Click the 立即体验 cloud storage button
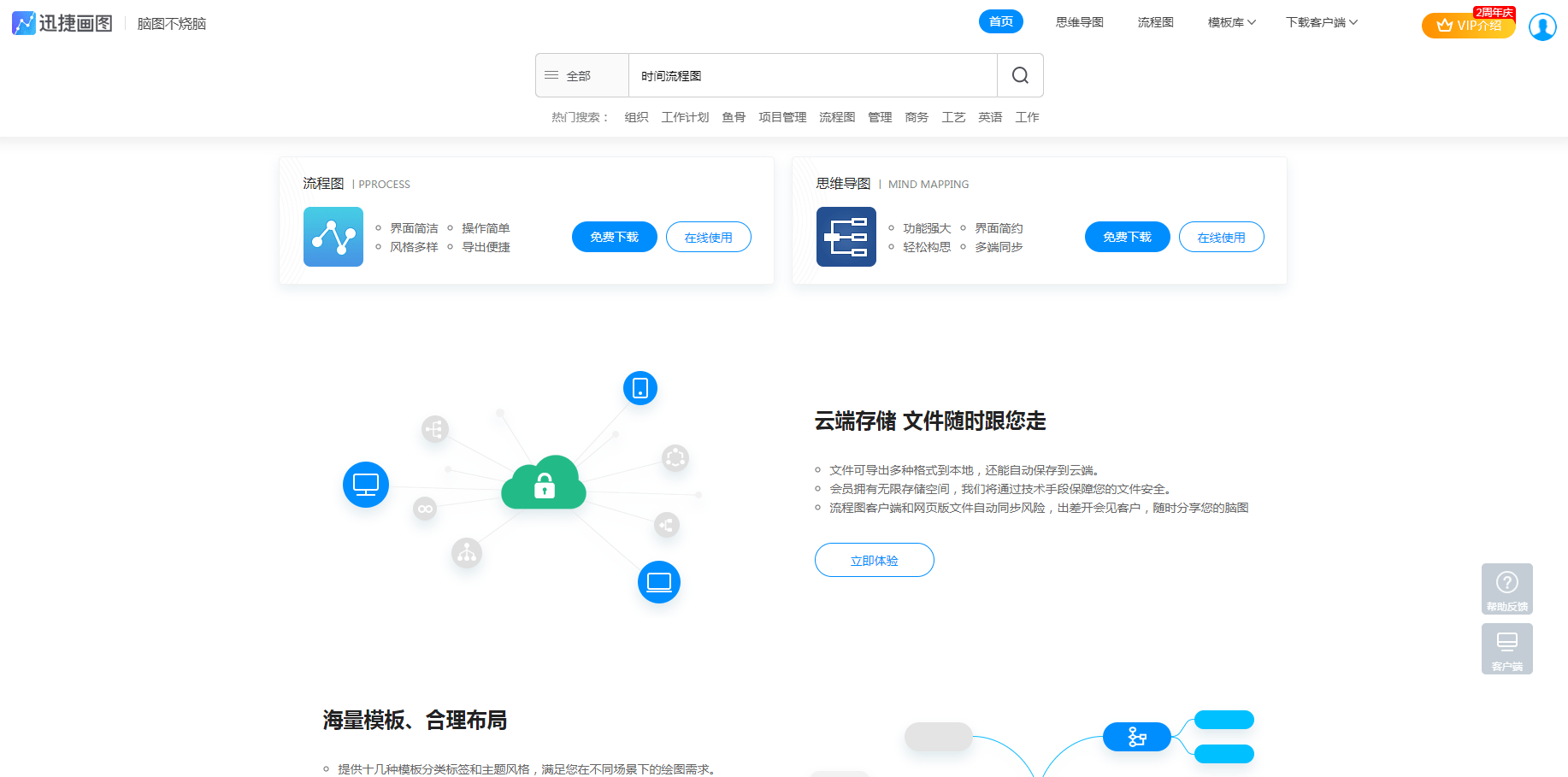 tap(874, 560)
